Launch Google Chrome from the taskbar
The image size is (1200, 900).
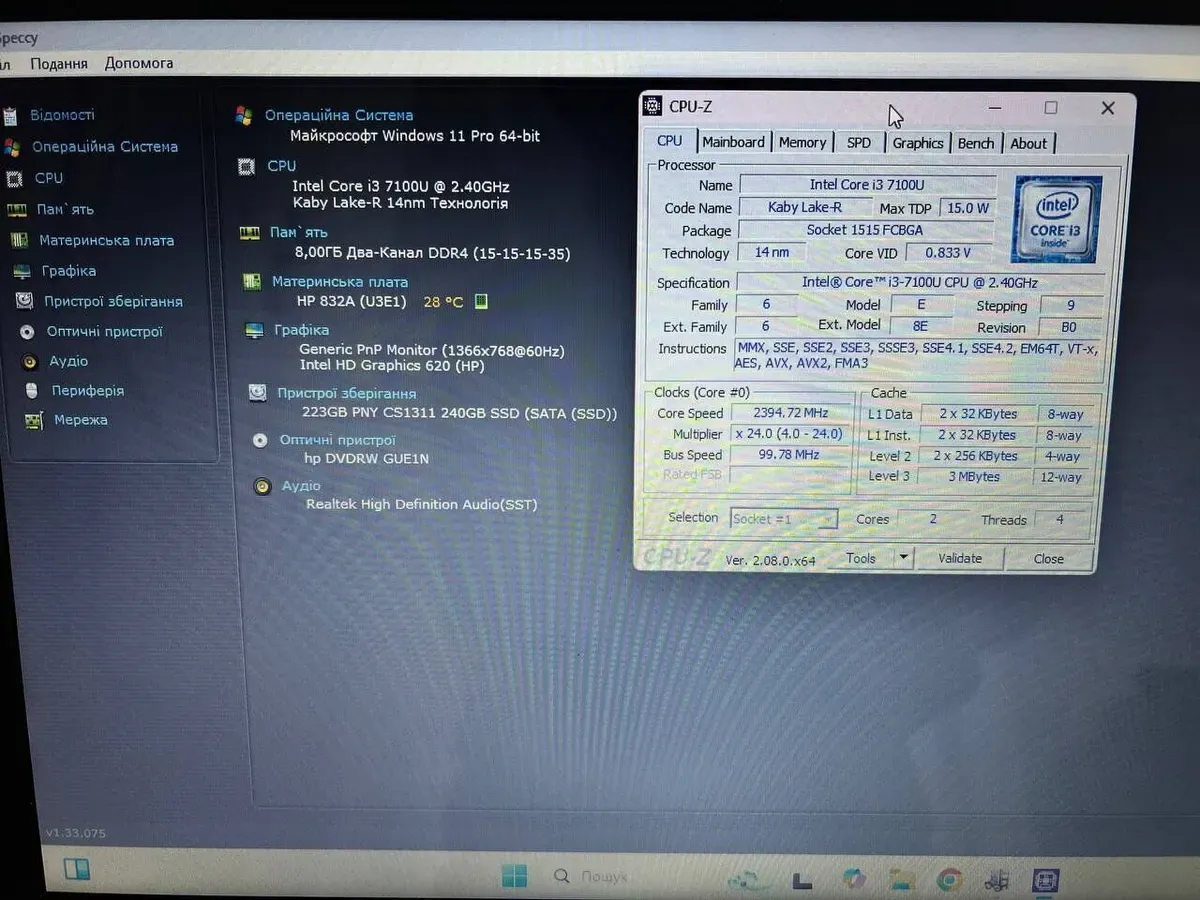point(948,879)
